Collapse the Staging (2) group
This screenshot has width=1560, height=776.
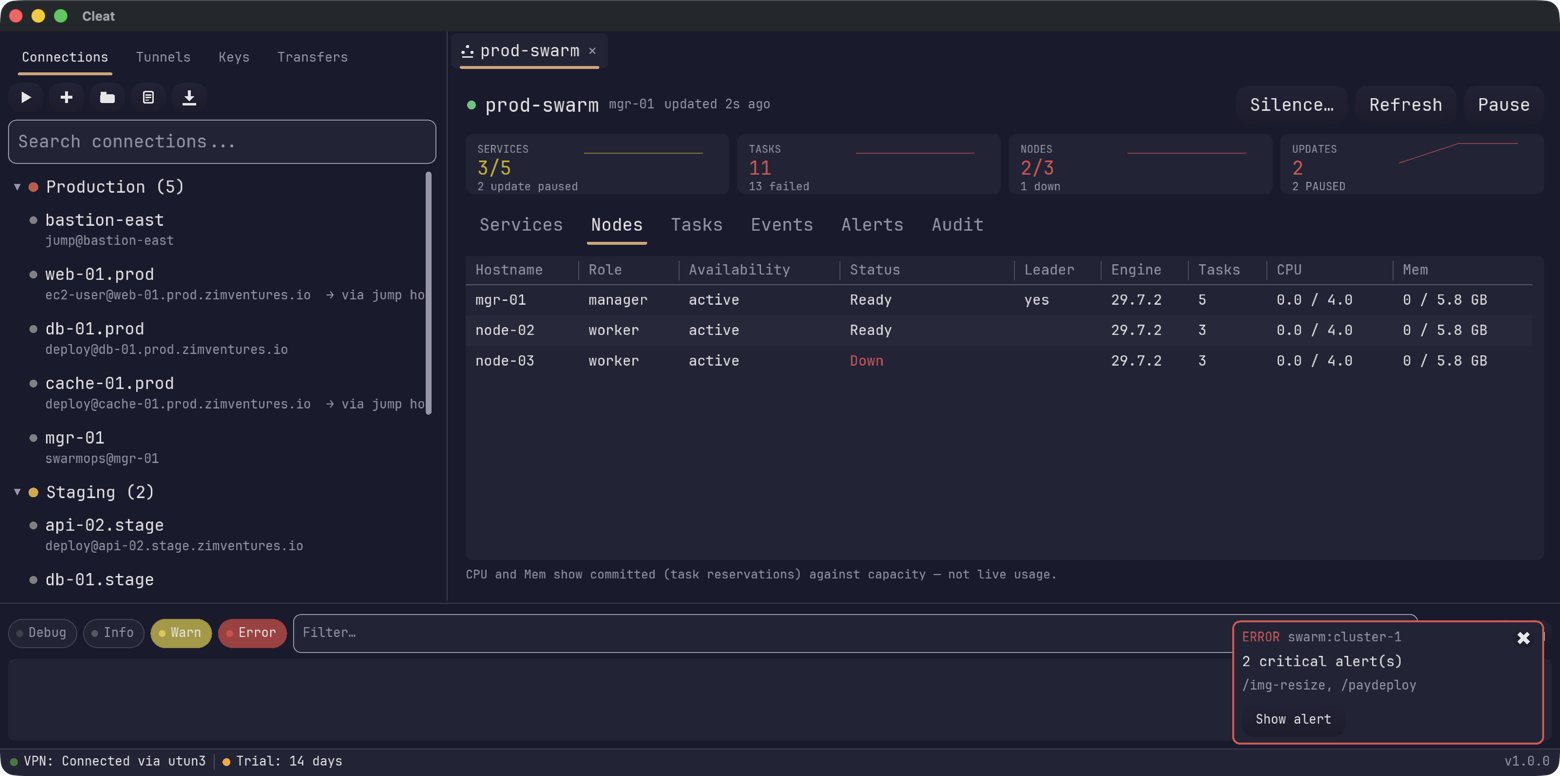(x=17, y=492)
